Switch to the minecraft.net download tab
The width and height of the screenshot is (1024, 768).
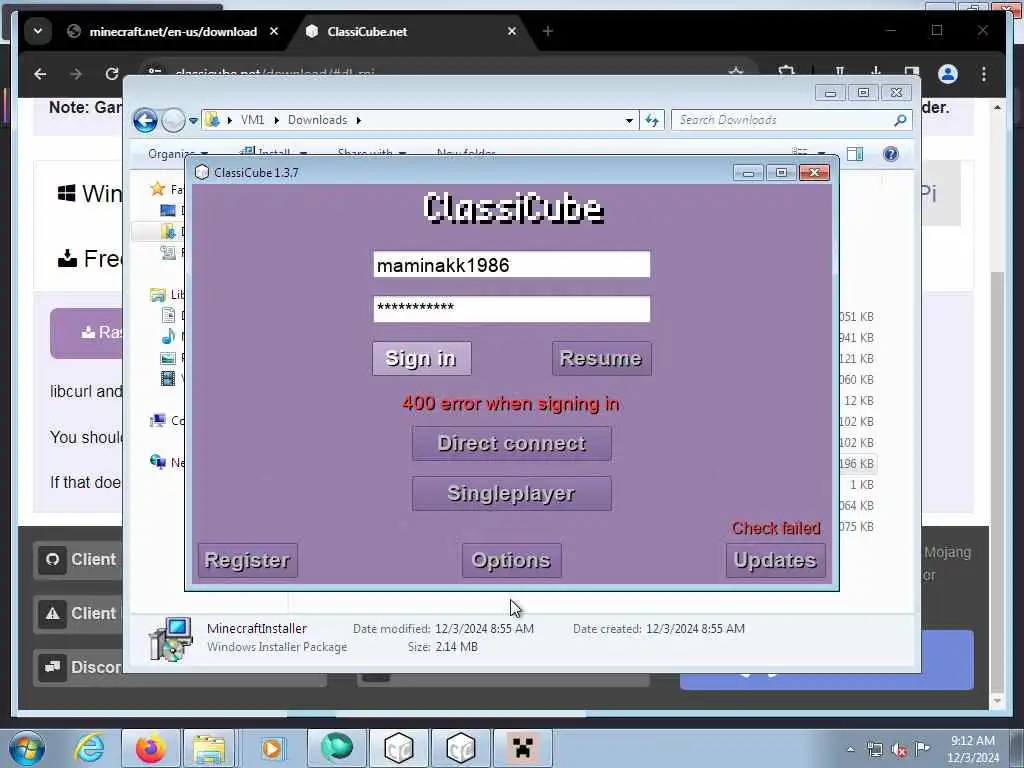(x=173, y=31)
